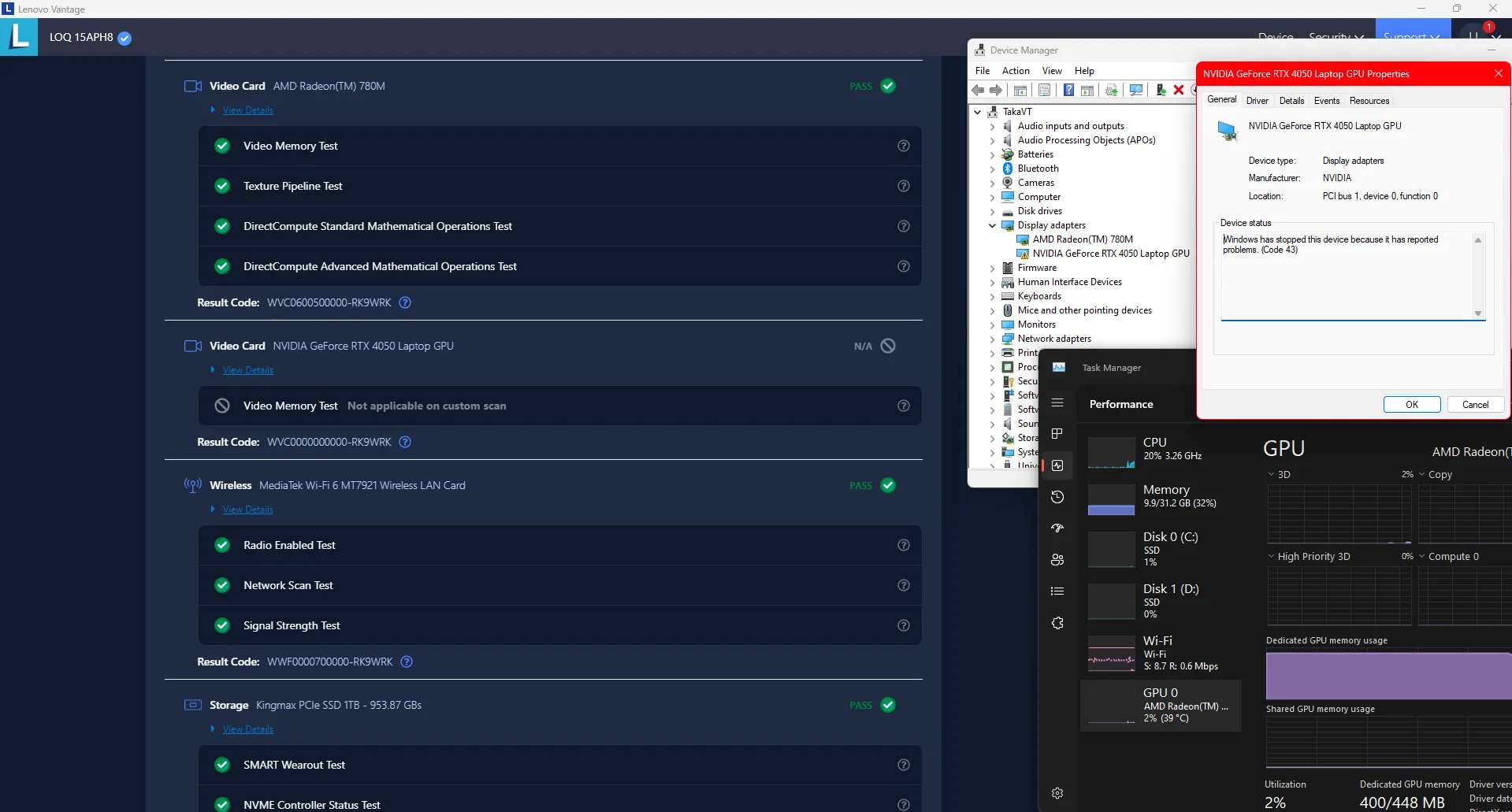Click Cancel in the NVIDIA Properties dialog
The width and height of the screenshot is (1512, 812).
(1475, 404)
